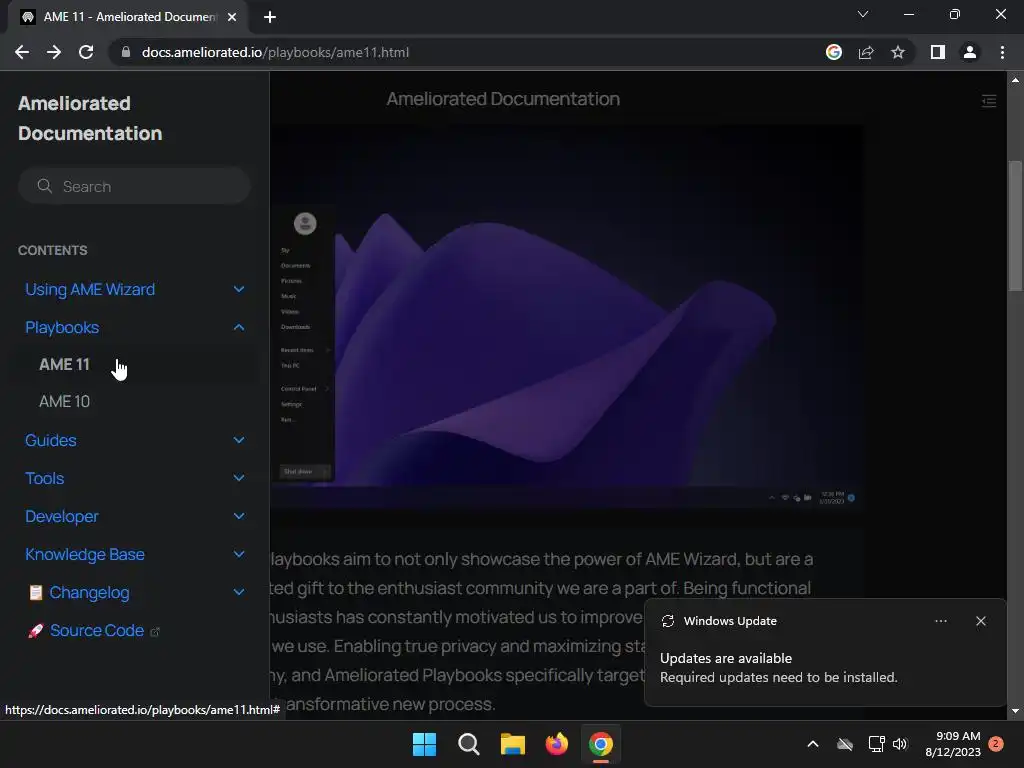Image resolution: width=1024 pixels, height=768 pixels.
Task: Open a new browser tab
Action: click(x=270, y=17)
